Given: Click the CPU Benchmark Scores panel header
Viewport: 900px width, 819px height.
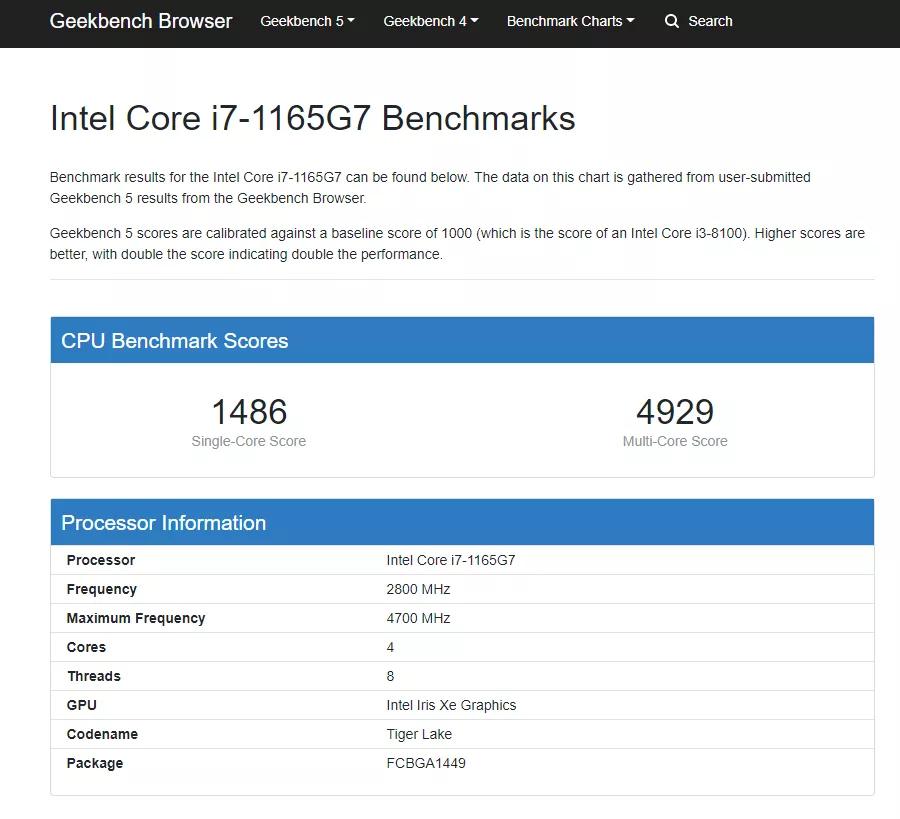Looking at the screenshot, I should (x=462, y=340).
